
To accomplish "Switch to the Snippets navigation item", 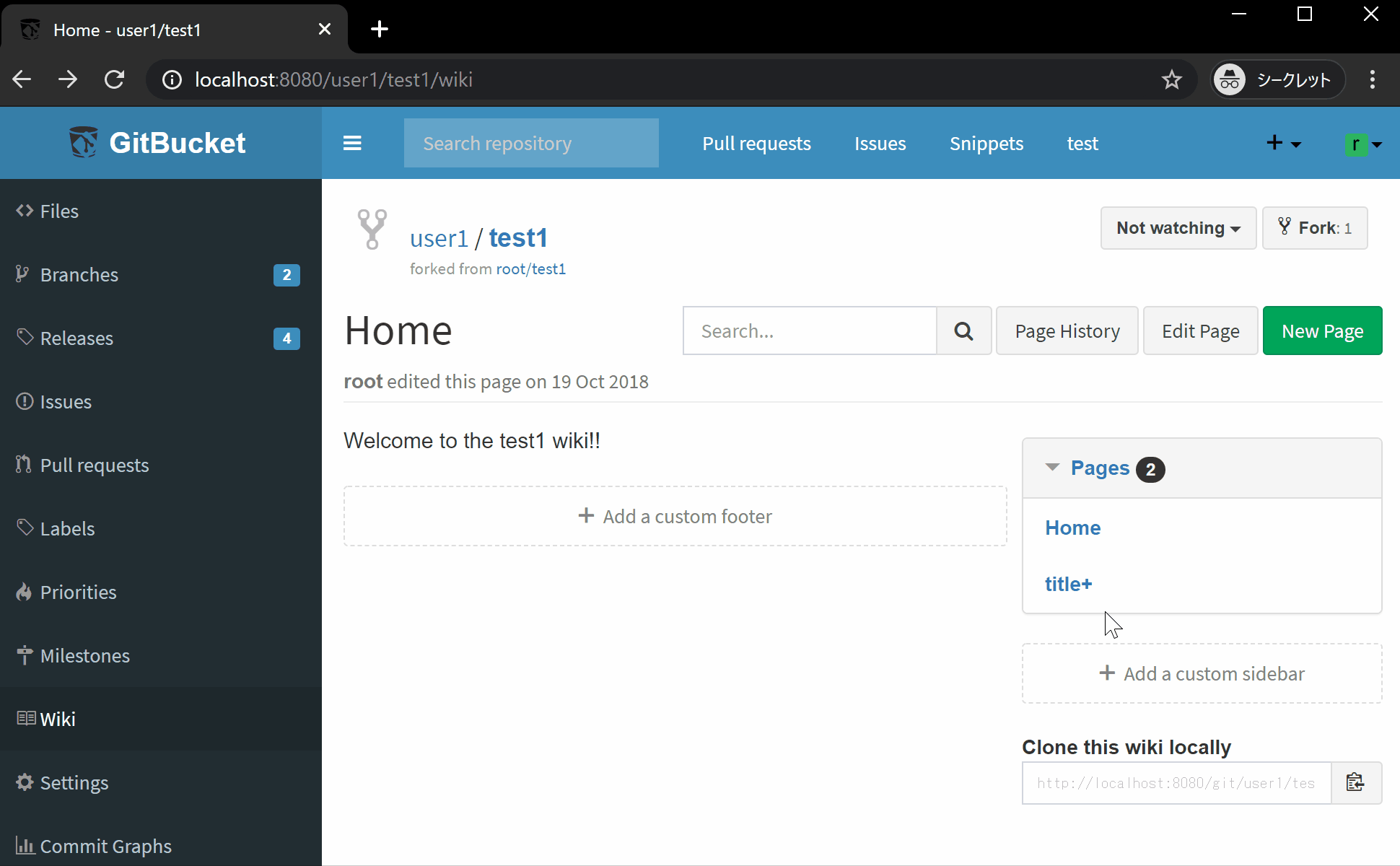I will click(x=986, y=143).
